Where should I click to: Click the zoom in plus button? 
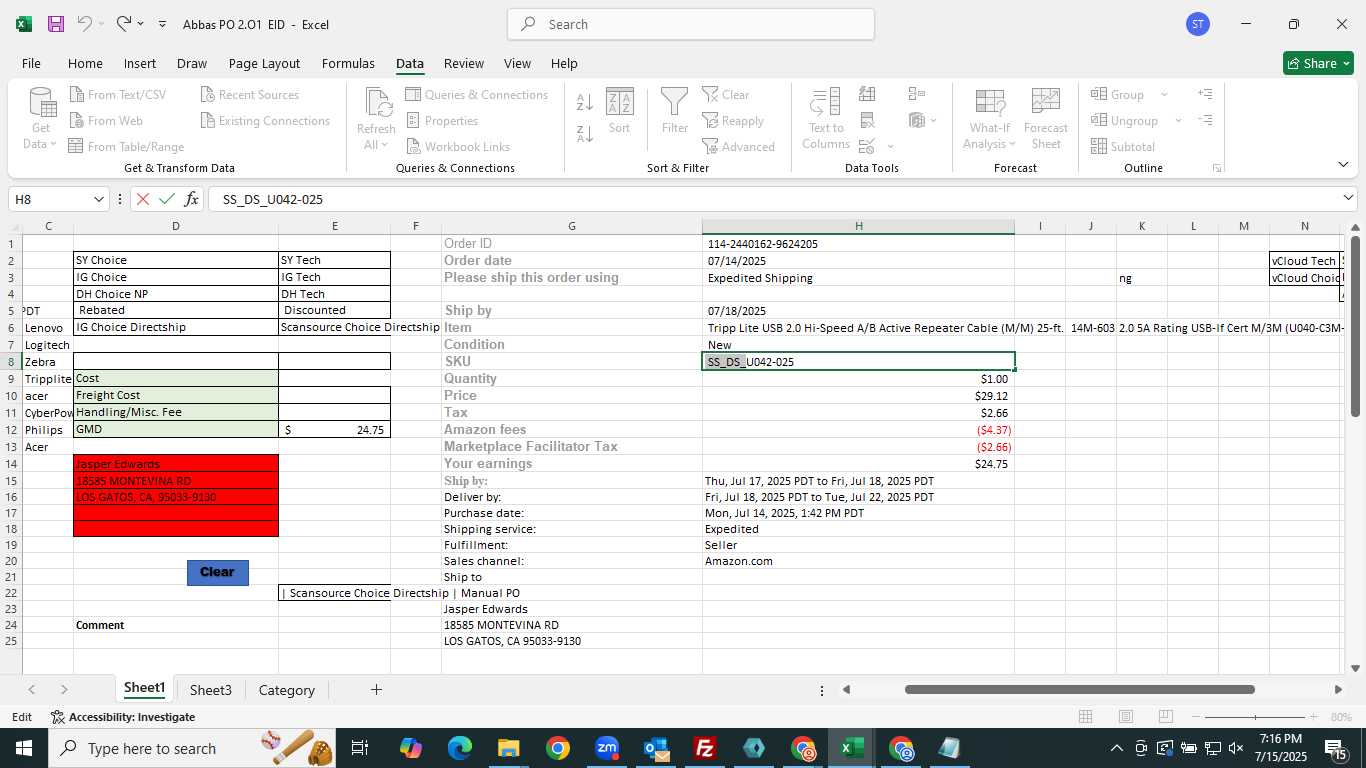(1313, 717)
